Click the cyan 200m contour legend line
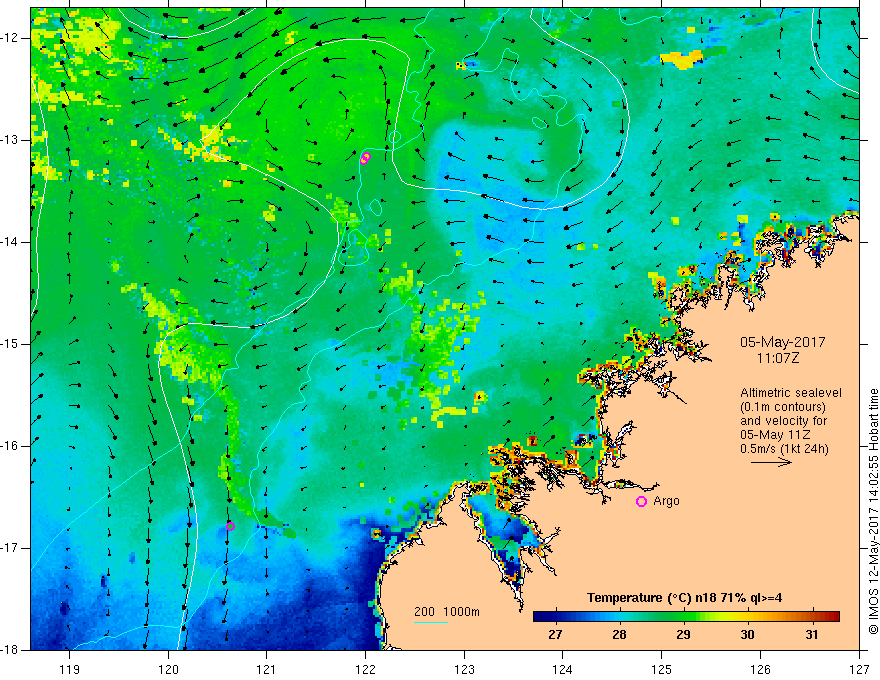The image size is (880, 680). [x=431, y=622]
